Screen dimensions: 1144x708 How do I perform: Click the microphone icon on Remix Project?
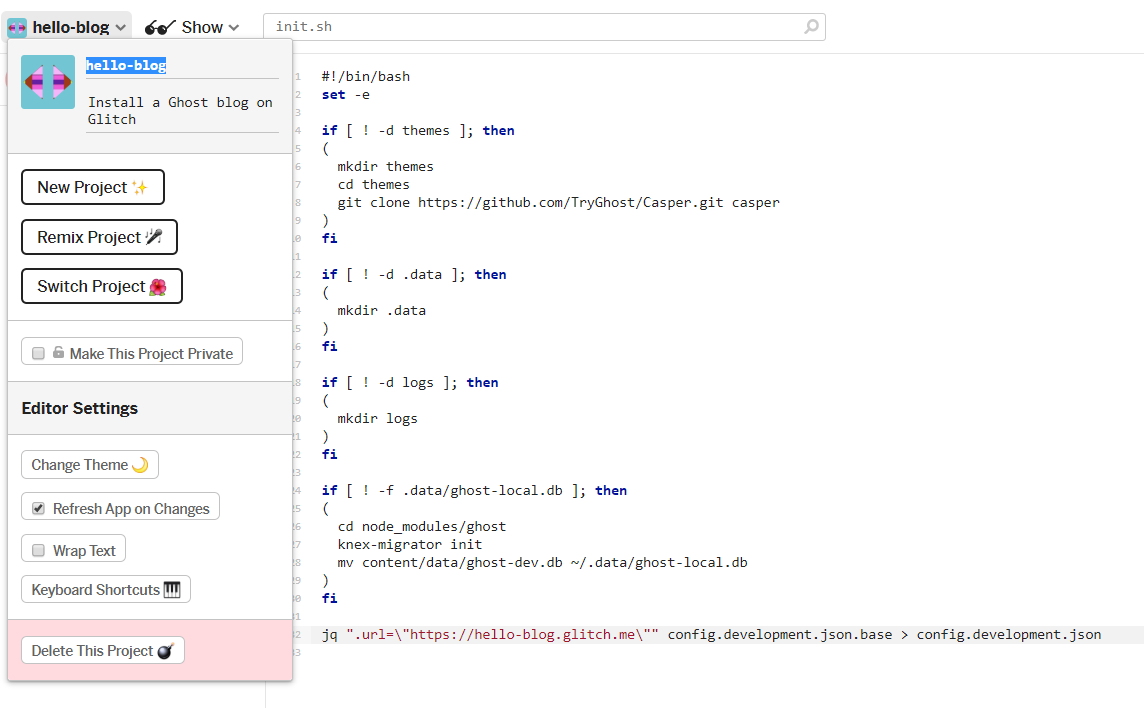(x=153, y=236)
